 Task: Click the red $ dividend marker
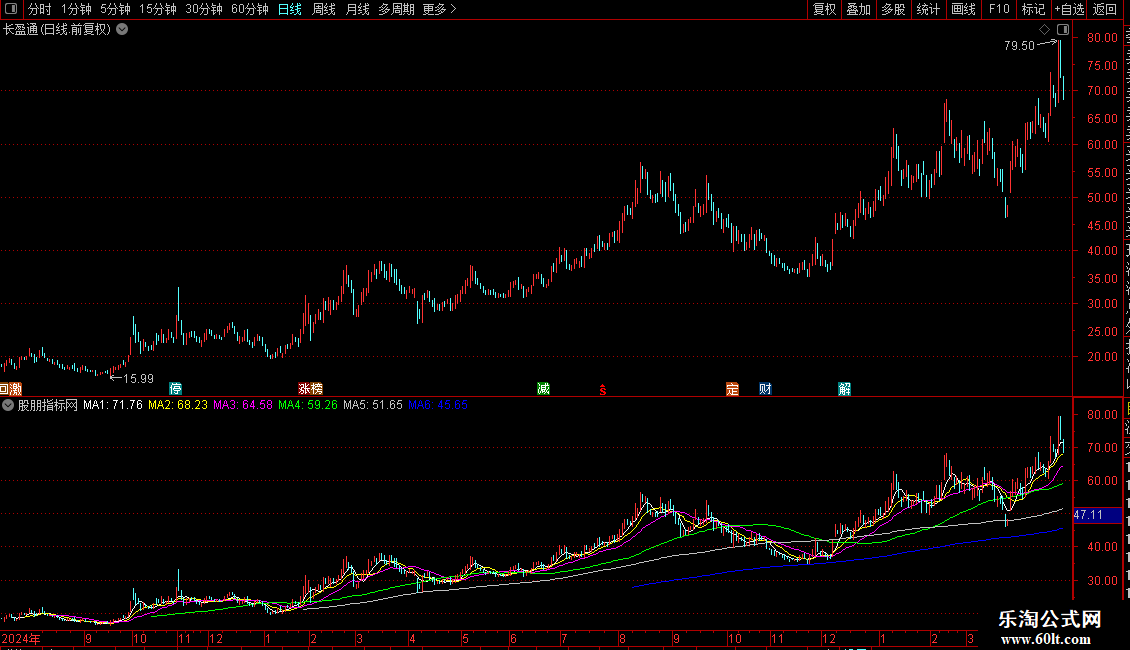pos(603,390)
